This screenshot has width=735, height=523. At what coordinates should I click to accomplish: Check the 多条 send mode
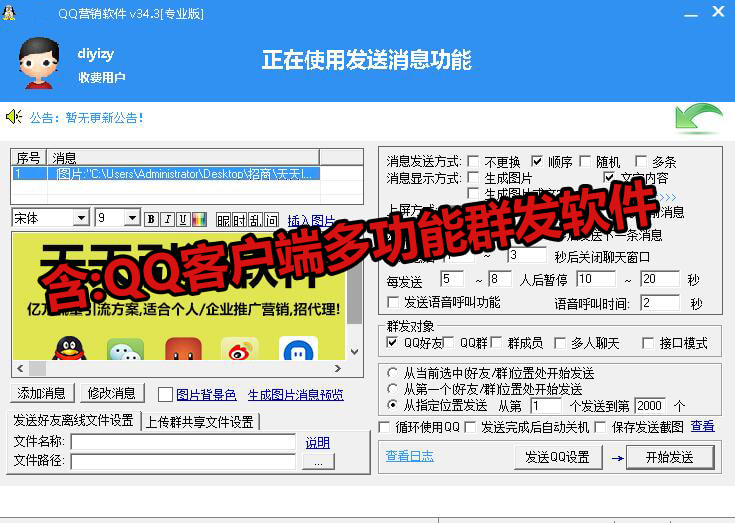[x=641, y=162]
